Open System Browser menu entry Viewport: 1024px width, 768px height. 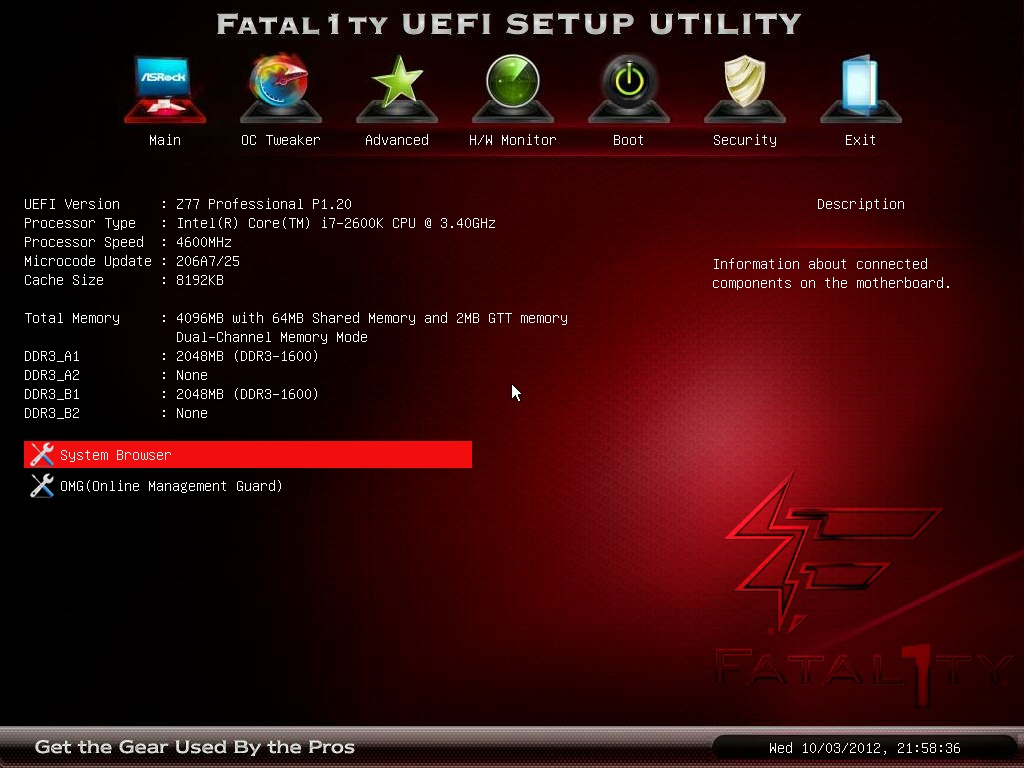click(x=248, y=455)
